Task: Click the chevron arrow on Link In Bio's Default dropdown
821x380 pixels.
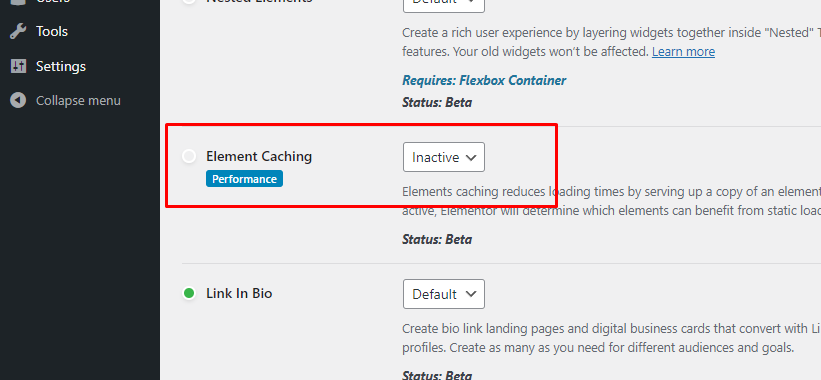Action: tap(471, 294)
